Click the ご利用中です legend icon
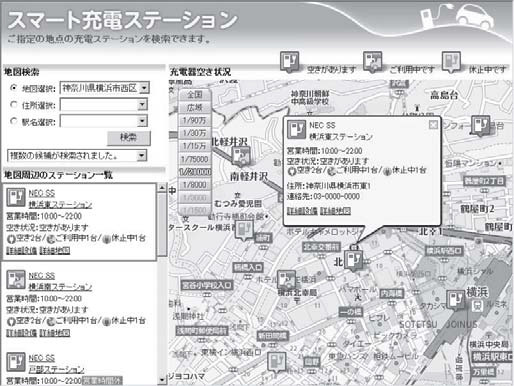The width and height of the screenshot is (514, 386). (372, 62)
